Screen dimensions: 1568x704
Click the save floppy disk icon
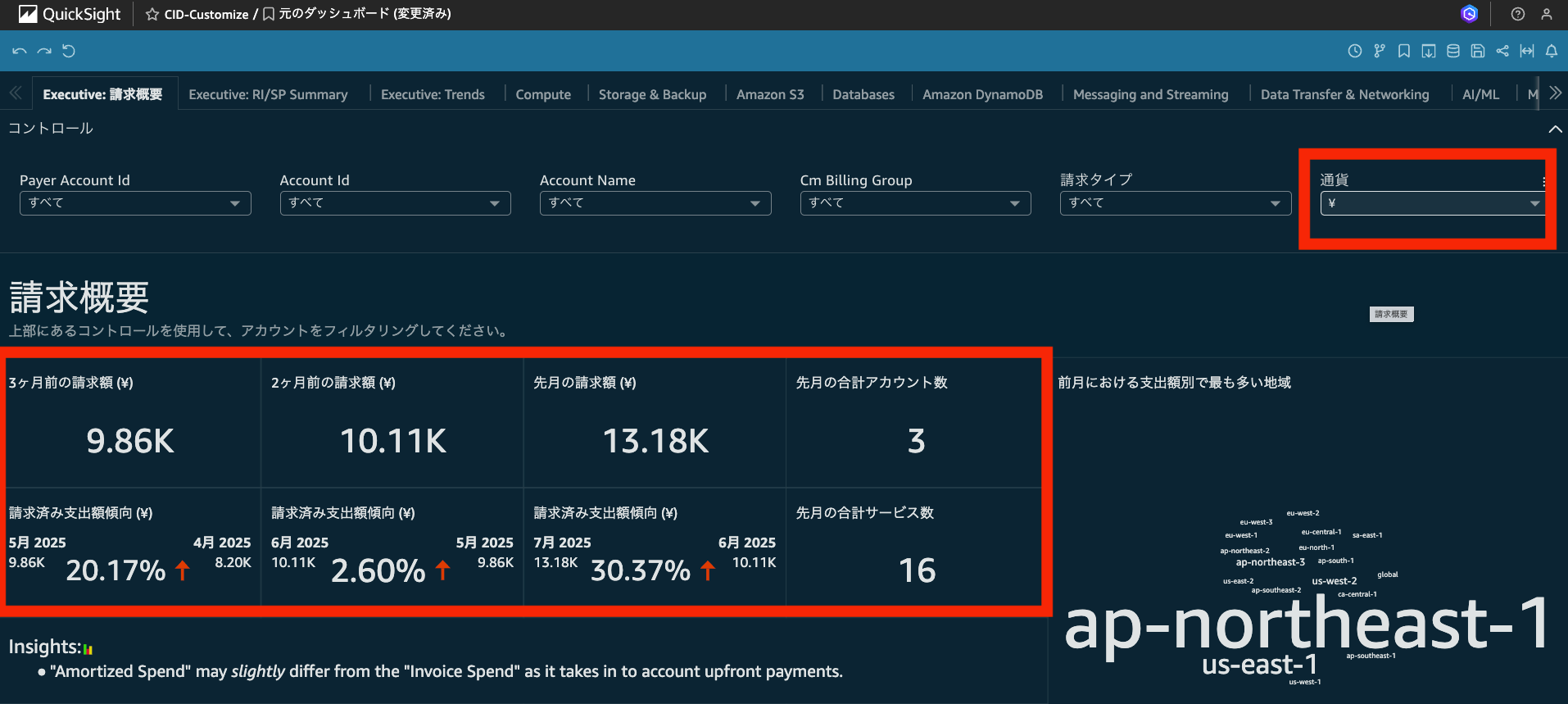point(1478,51)
